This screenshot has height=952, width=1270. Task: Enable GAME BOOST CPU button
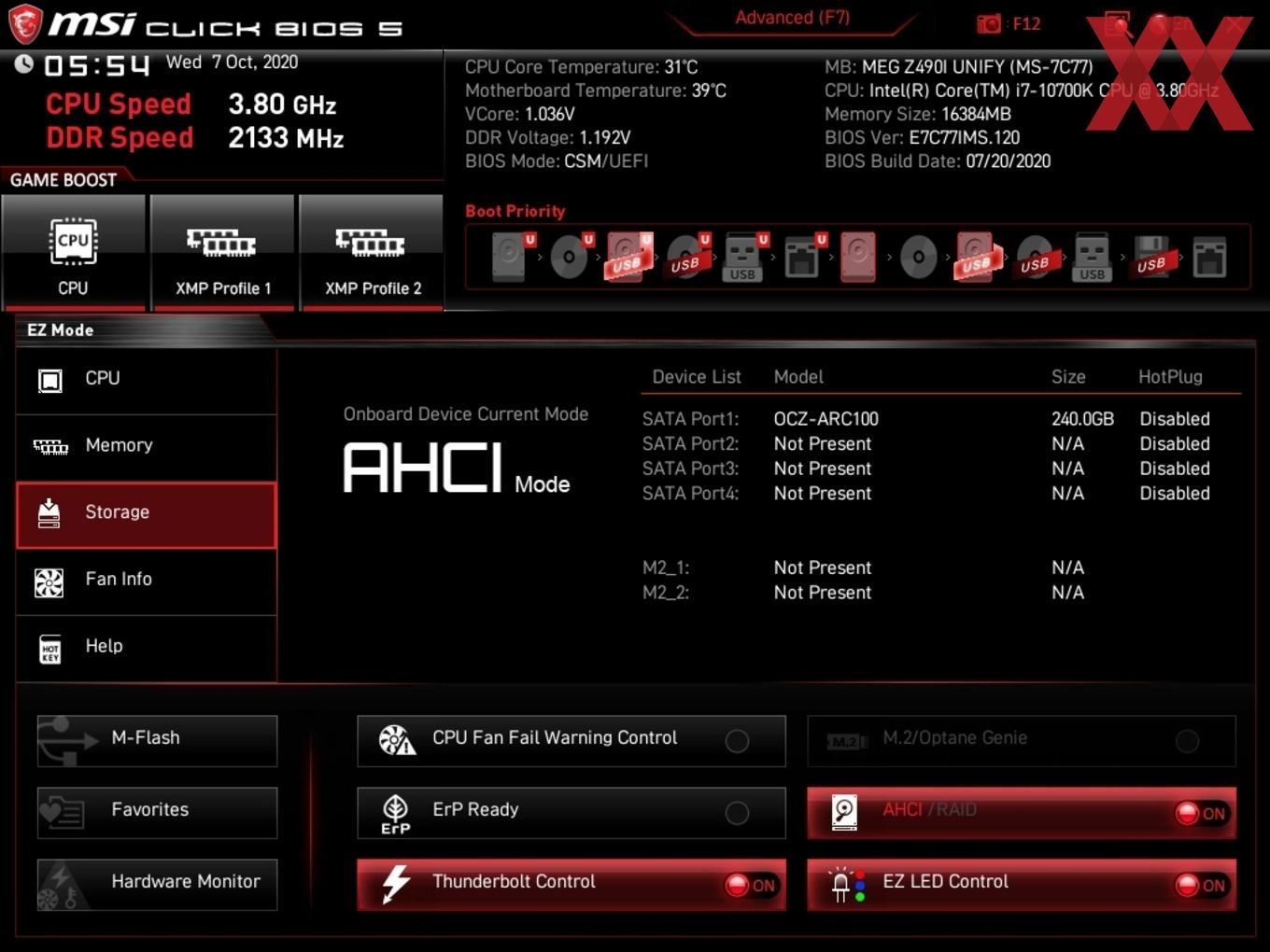point(74,252)
